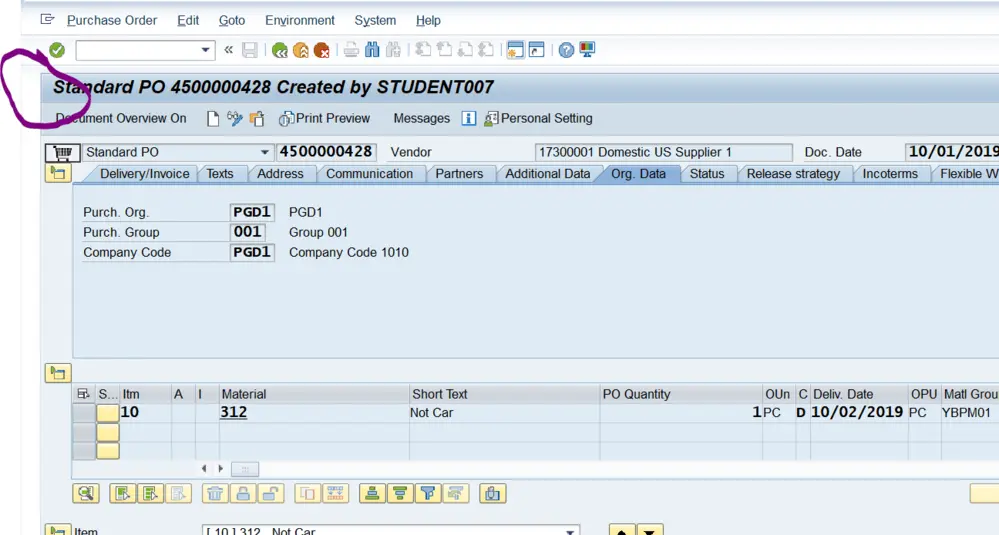This screenshot has width=999, height=535.
Task: Click the Display/Change glasses-pencil icon
Action: point(234,118)
